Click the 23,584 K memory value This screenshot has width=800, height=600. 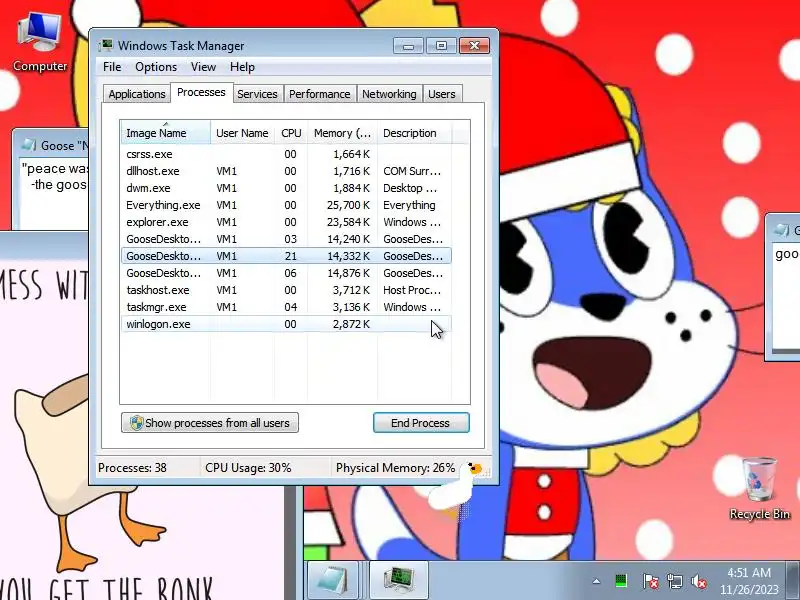pyautogui.click(x=348, y=222)
